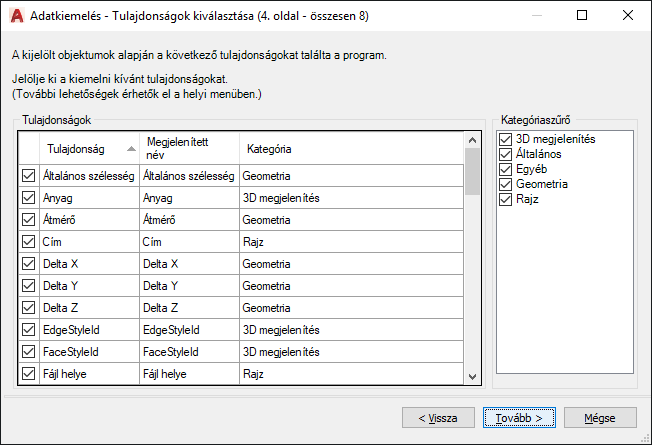Disable the 3D megjelenítés category filter
Viewport: 652px width, 445px height.
point(505,140)
